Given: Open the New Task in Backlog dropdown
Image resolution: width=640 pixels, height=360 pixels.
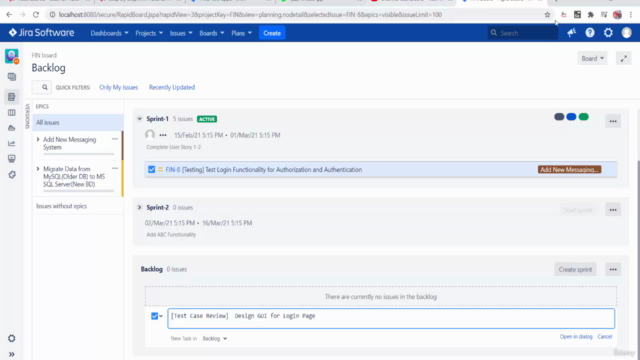Looking at the screenshot, I should (215, 338).
